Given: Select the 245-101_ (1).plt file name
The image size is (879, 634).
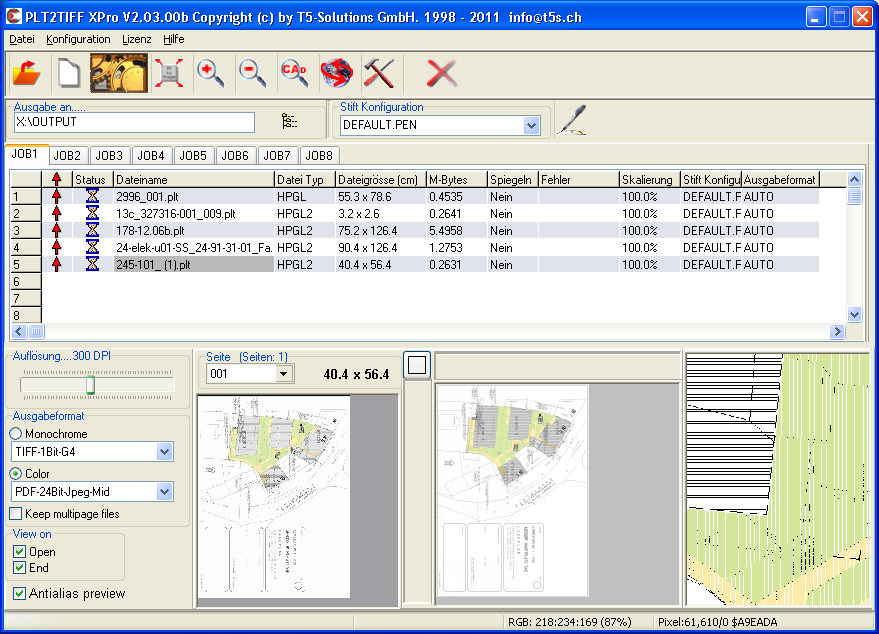Looking at the screenshot, I should coord(194,264).
